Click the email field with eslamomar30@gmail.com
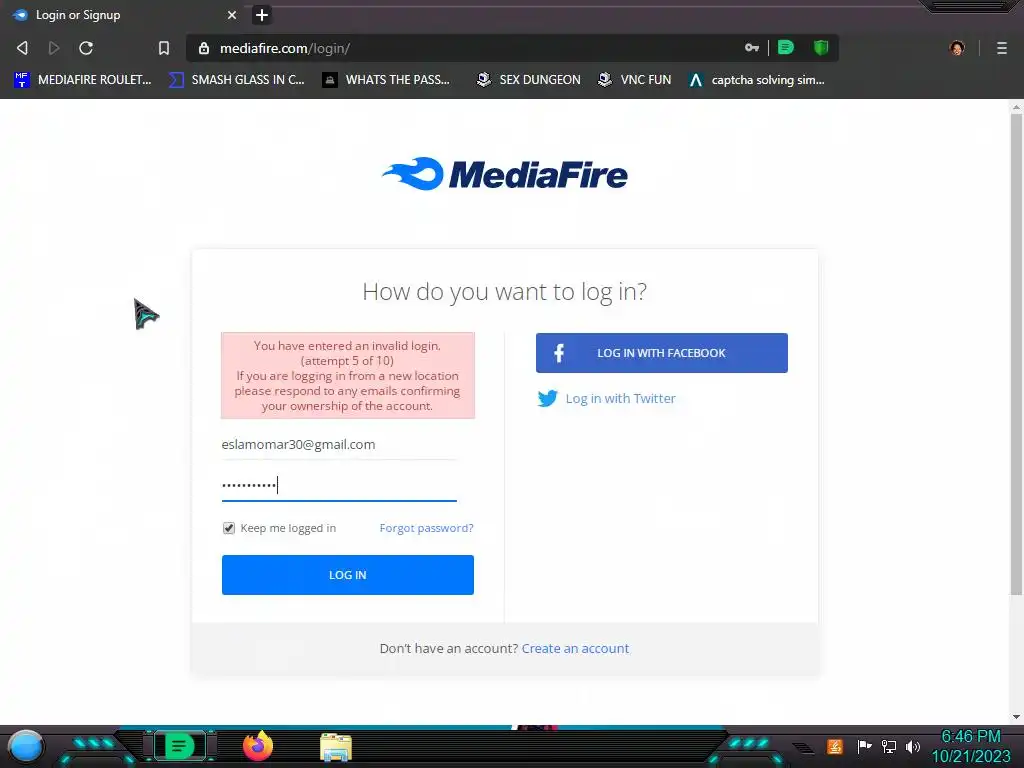 (x=339, y=445)
